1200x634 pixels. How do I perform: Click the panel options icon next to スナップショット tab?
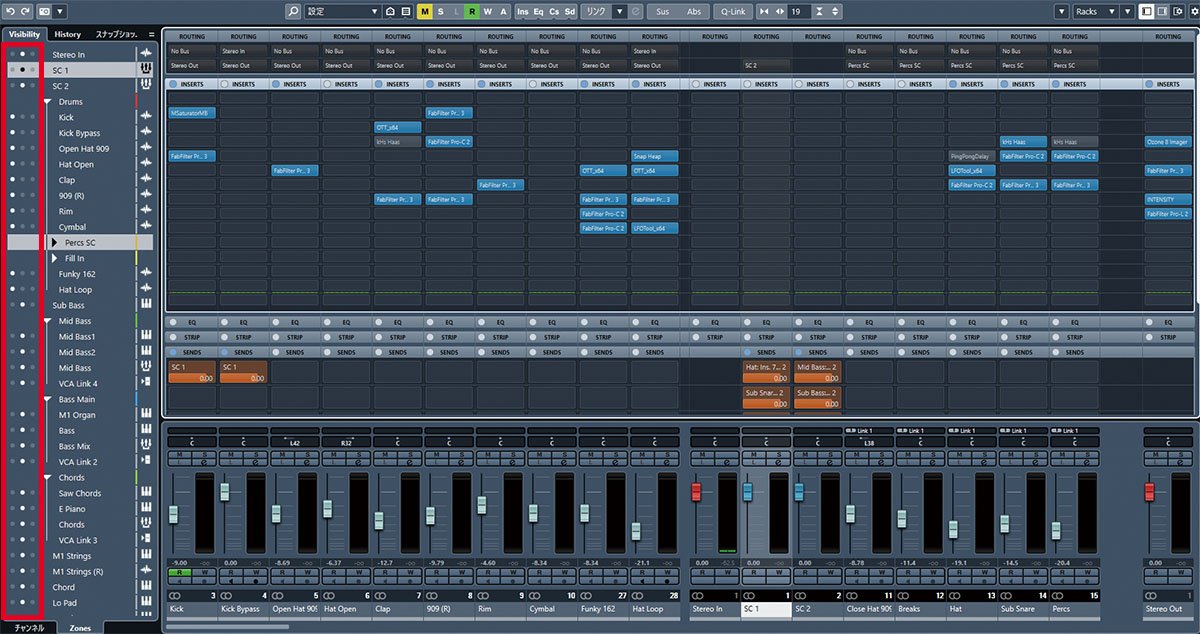(151, 34)
